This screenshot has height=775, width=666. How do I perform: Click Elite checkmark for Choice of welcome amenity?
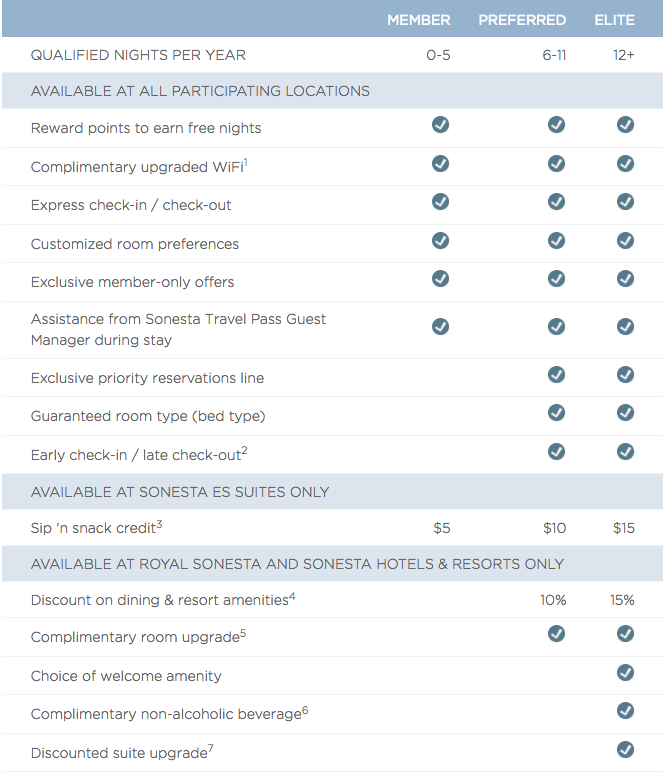click(x=625, y=673)
